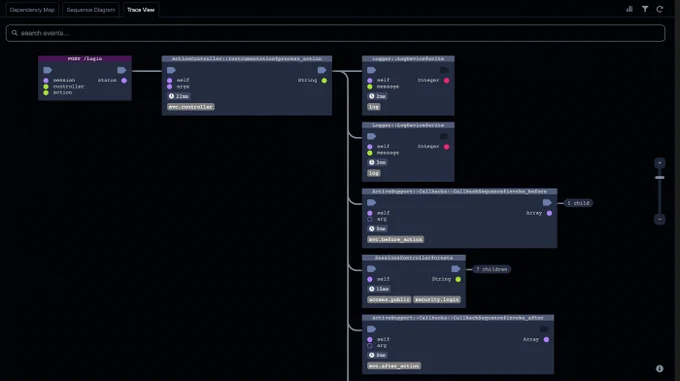This screenshot has height=381, width=680.
Task: Expand the 1 child badge
Action: point(579,203)
